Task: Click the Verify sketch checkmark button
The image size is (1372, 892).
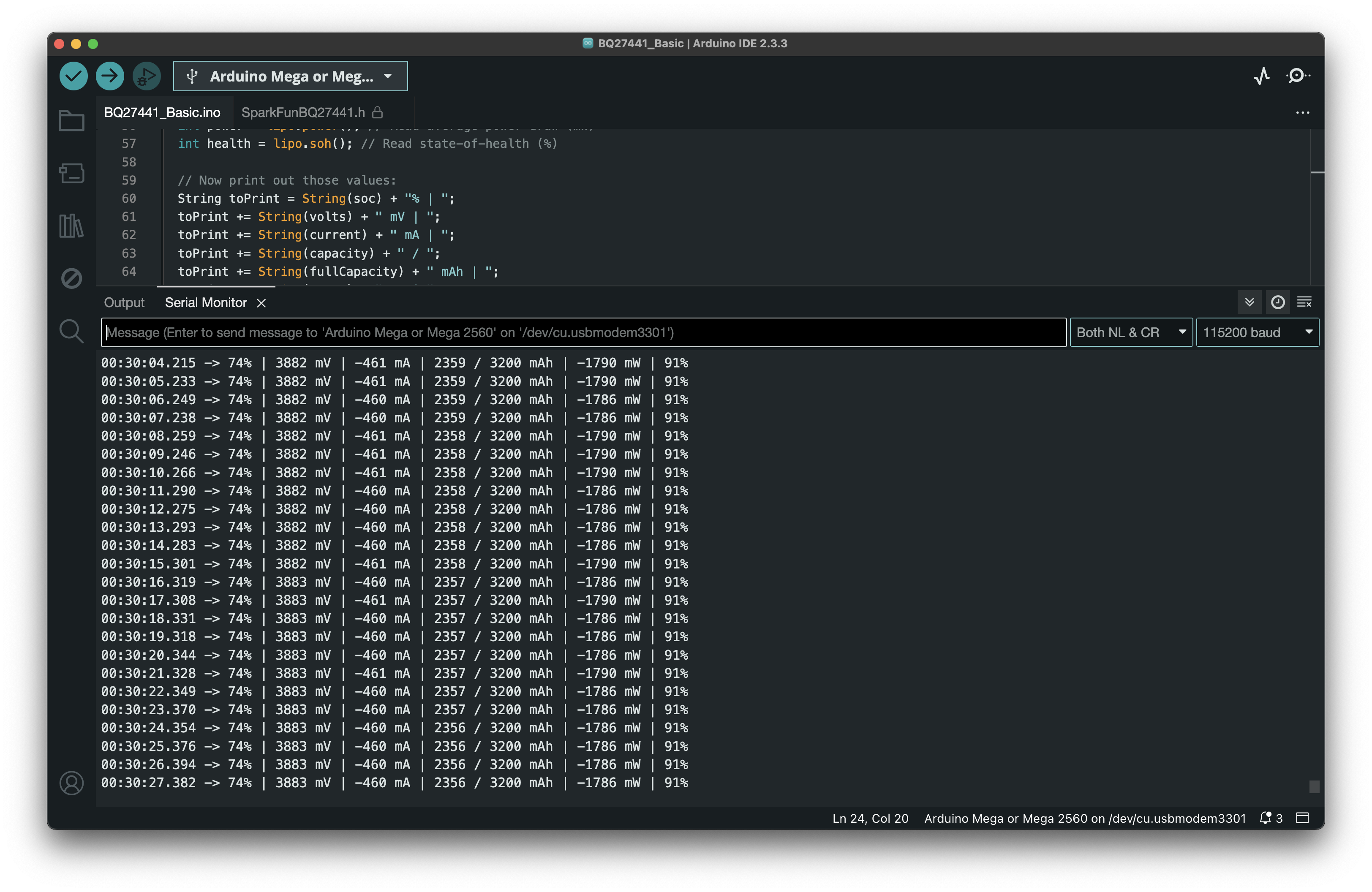Action: tap(73, 76)
